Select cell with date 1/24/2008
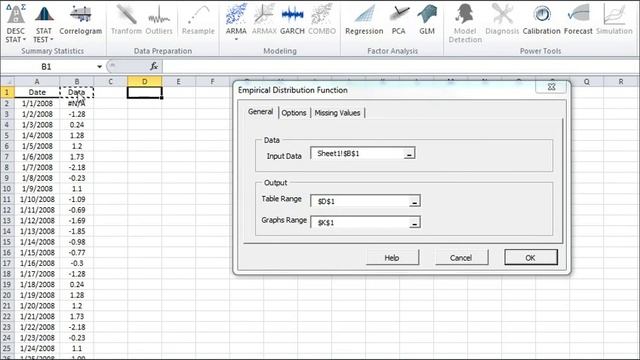640x360 pixels. pyautogui.click(x=37, y=349)
